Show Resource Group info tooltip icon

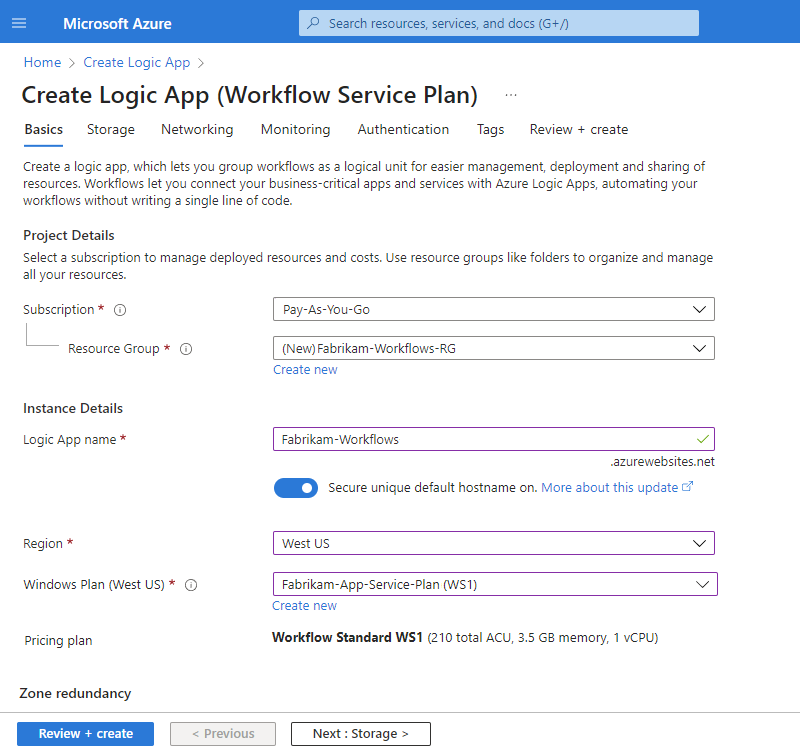(186, 349)
